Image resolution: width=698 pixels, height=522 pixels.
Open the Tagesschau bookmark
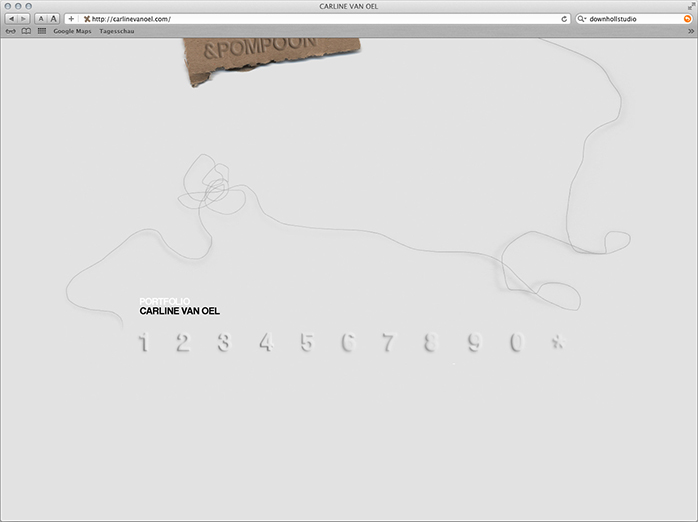click(117, 31)
